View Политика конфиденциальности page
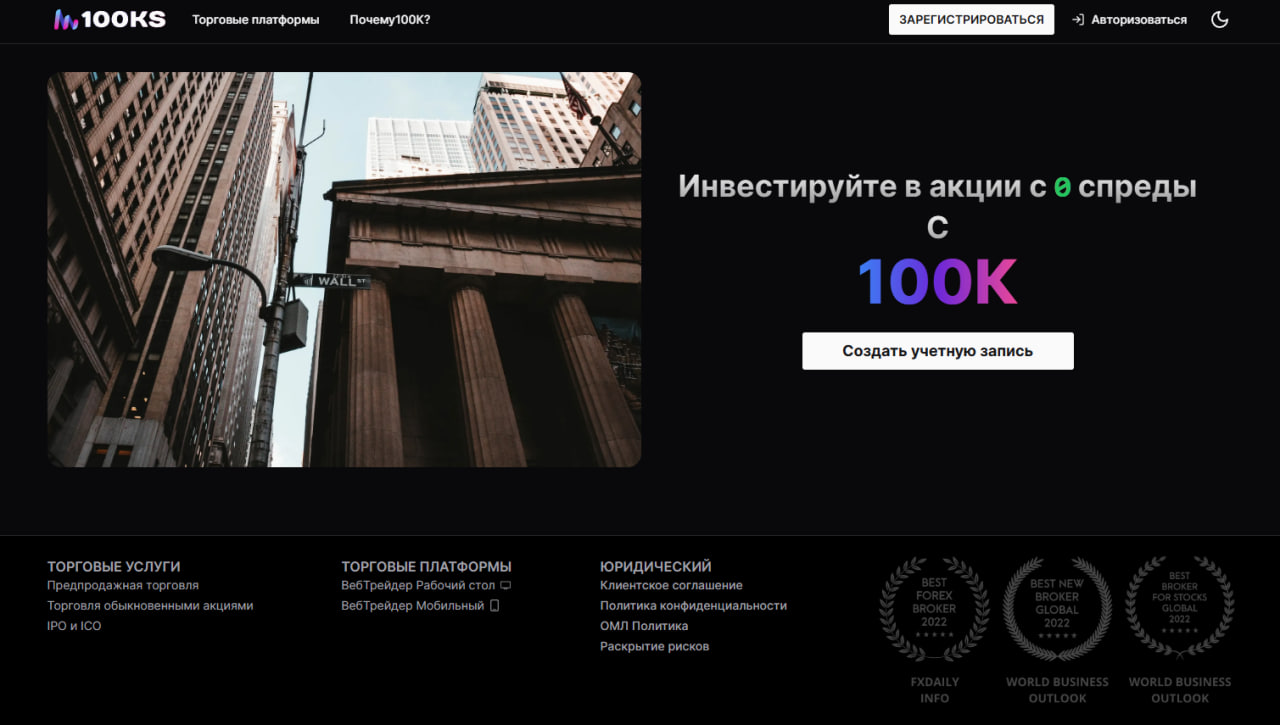Viewport: 1280px width, 725px height. (x=693, y=605)
